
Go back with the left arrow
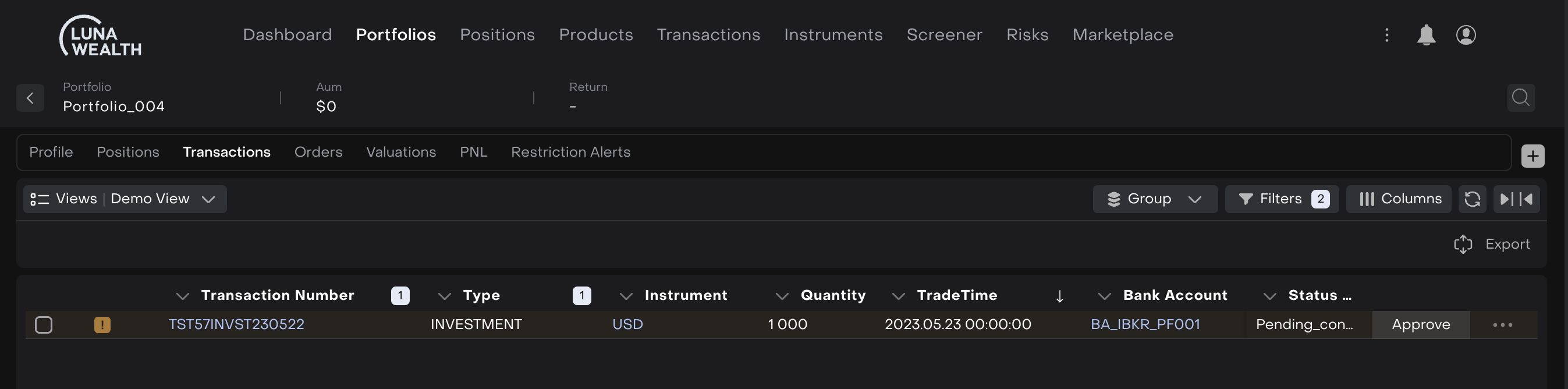[x=30, y=97]
